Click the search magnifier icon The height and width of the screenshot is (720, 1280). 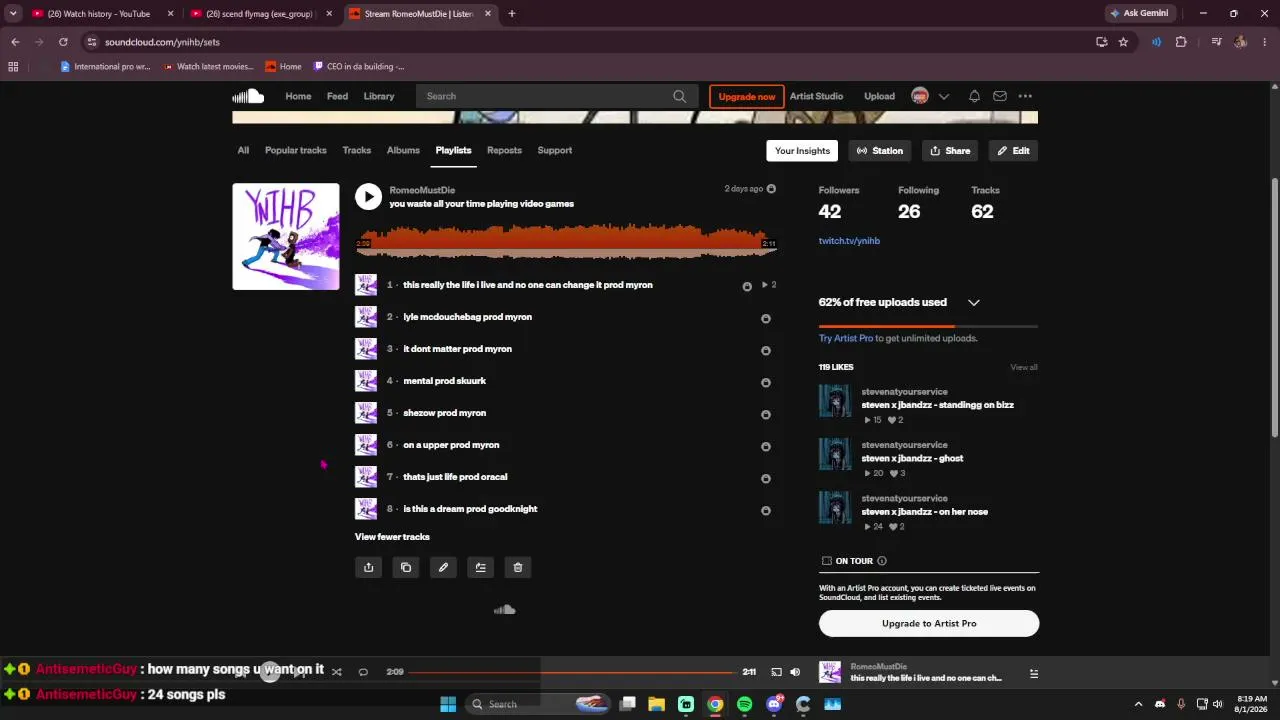[x=680, y=96]
